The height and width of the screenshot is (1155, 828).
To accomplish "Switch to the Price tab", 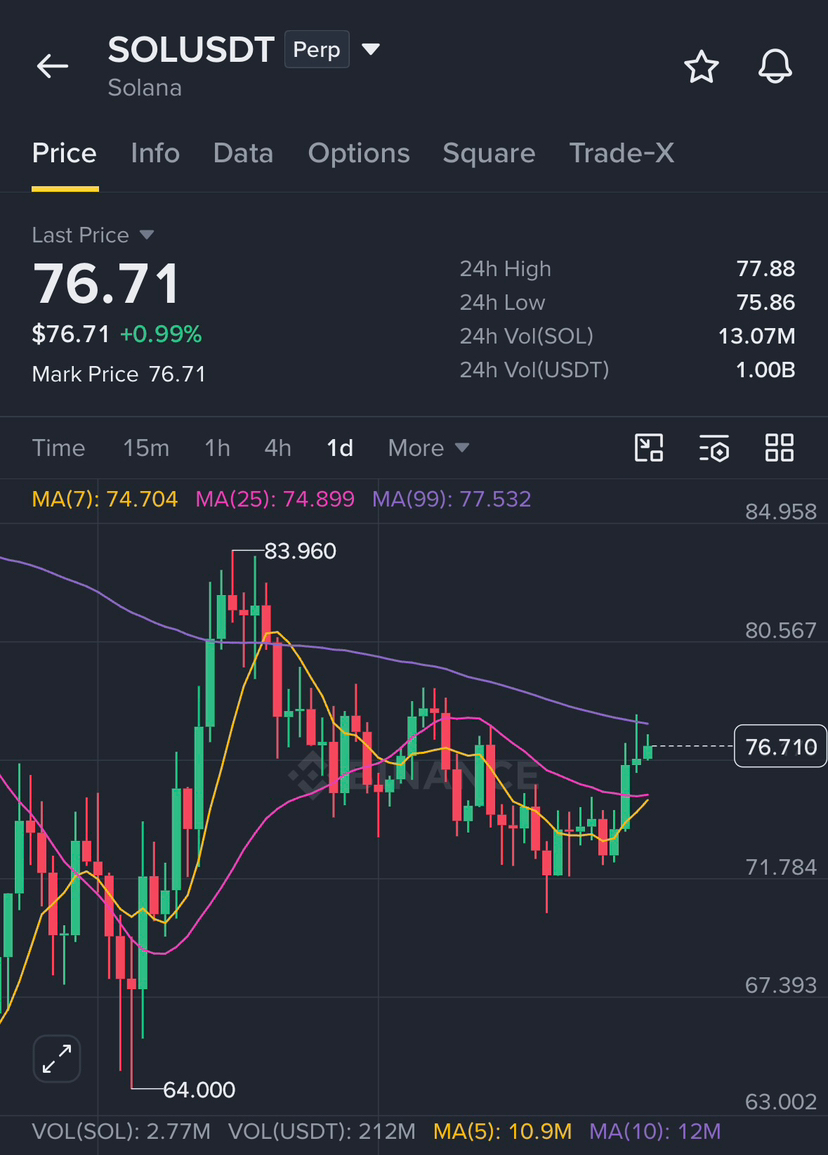I will tap(64, 153).
